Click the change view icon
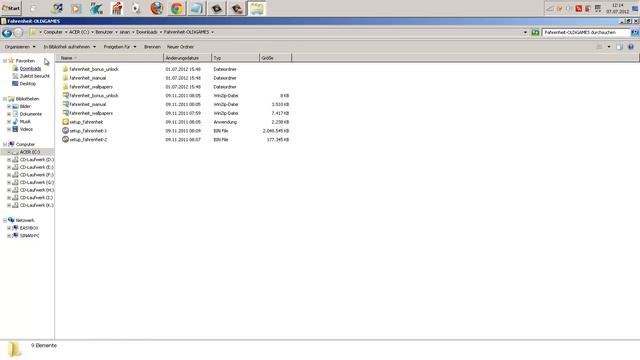The width and height of the screenshot is (640, 360). tap(599, 47)
